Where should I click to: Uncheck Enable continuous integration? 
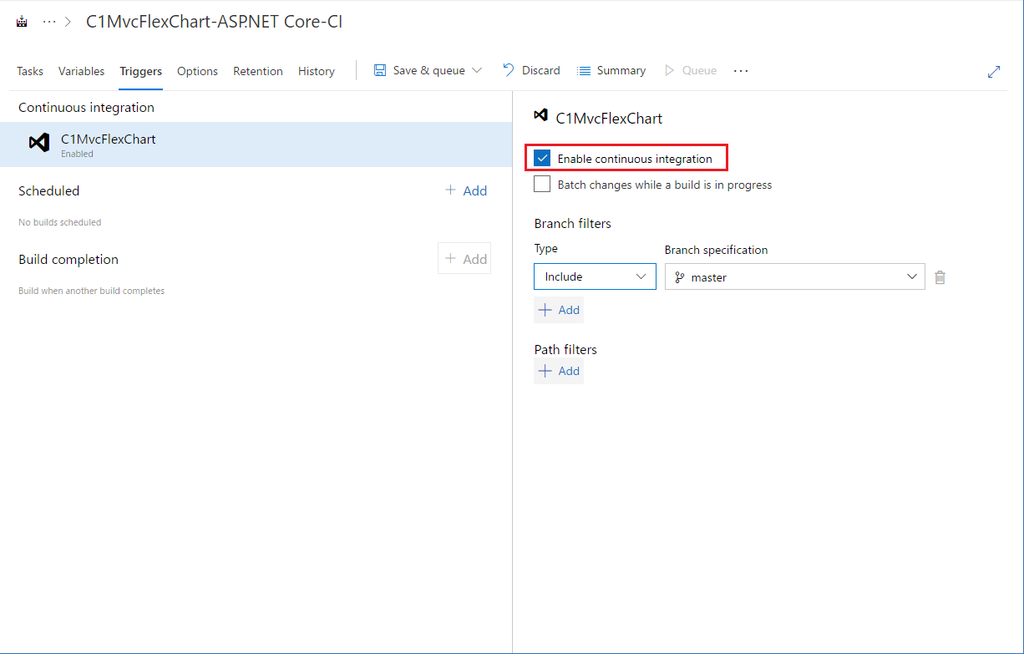[x=542, y=158]
